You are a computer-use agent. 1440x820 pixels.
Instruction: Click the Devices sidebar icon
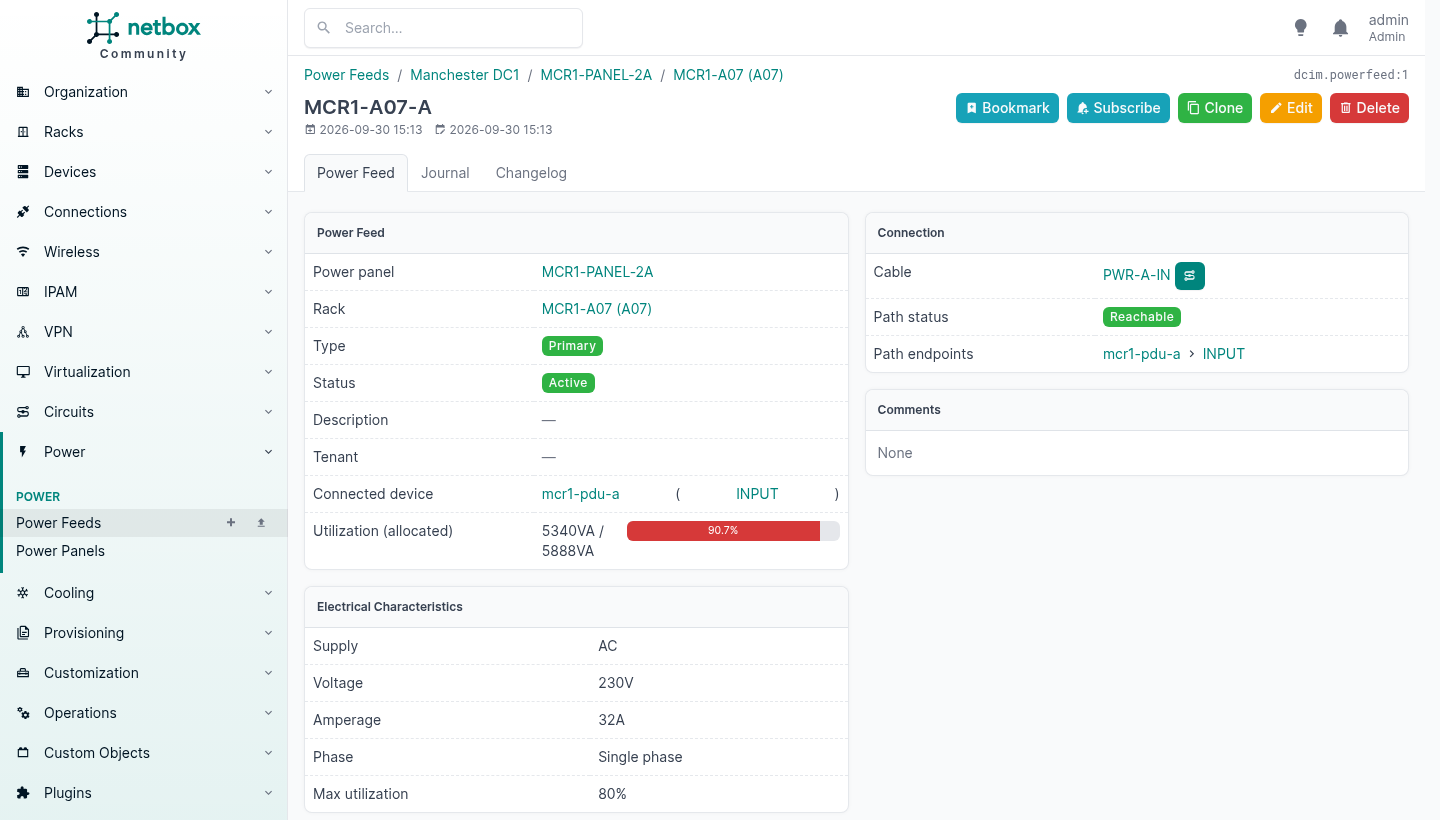[x=23, y=172]
